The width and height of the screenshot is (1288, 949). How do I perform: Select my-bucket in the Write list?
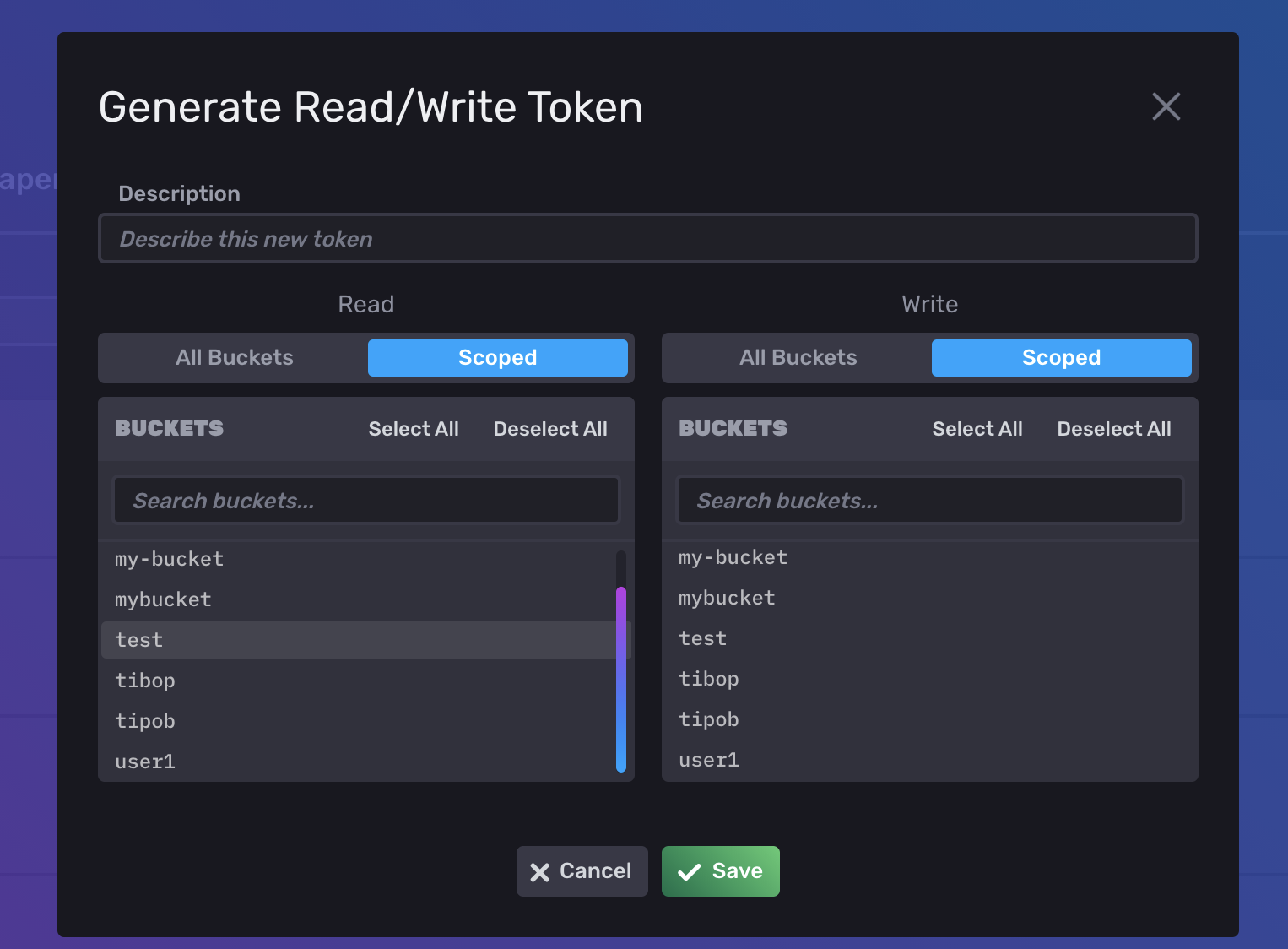[x=732, y=556]
